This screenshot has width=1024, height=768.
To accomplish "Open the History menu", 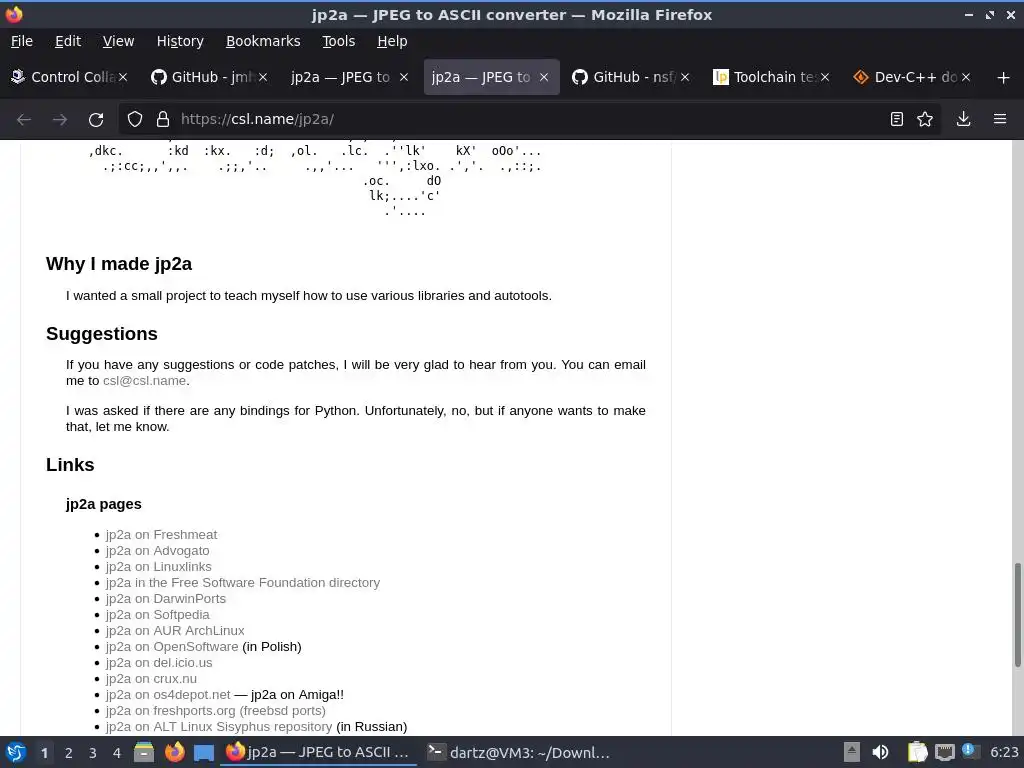I will [180, 41].
